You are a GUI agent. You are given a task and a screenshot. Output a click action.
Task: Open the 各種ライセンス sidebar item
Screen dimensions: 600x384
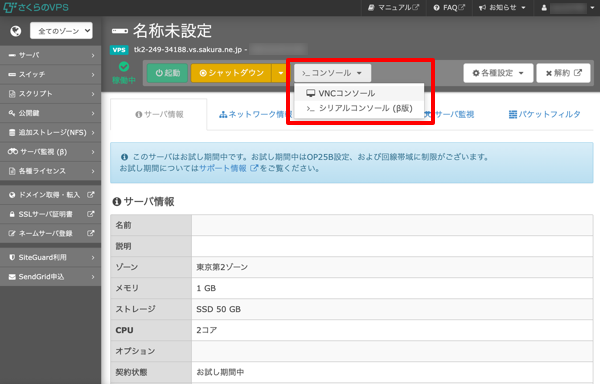click(51, 171)
